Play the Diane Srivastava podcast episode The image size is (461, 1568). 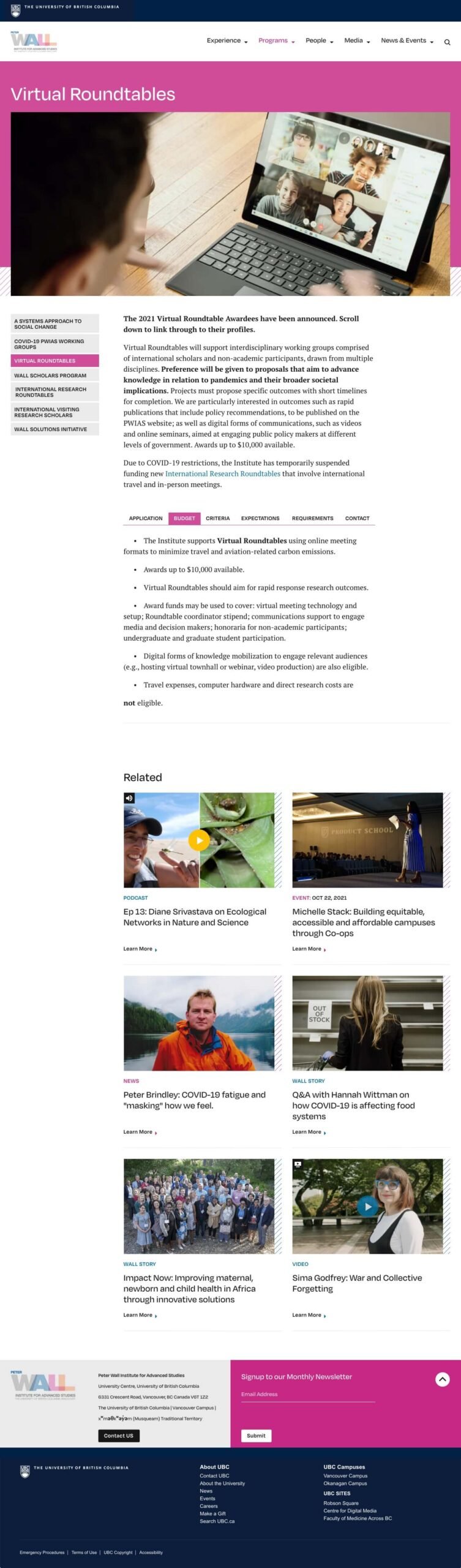tap(198, 840)
